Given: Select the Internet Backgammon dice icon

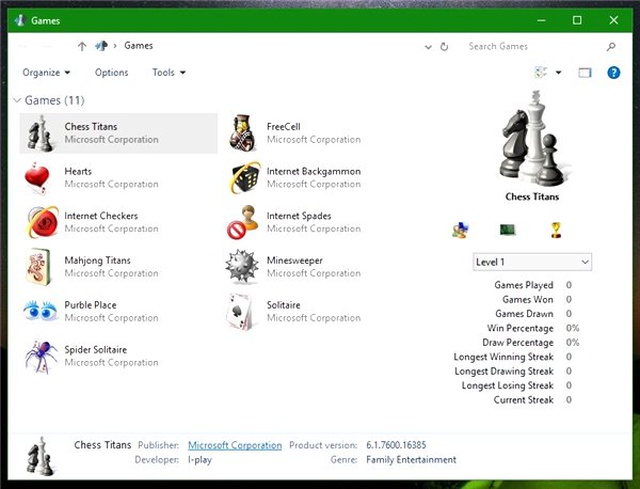Looking at the screenshot, I should pos(245,178).
